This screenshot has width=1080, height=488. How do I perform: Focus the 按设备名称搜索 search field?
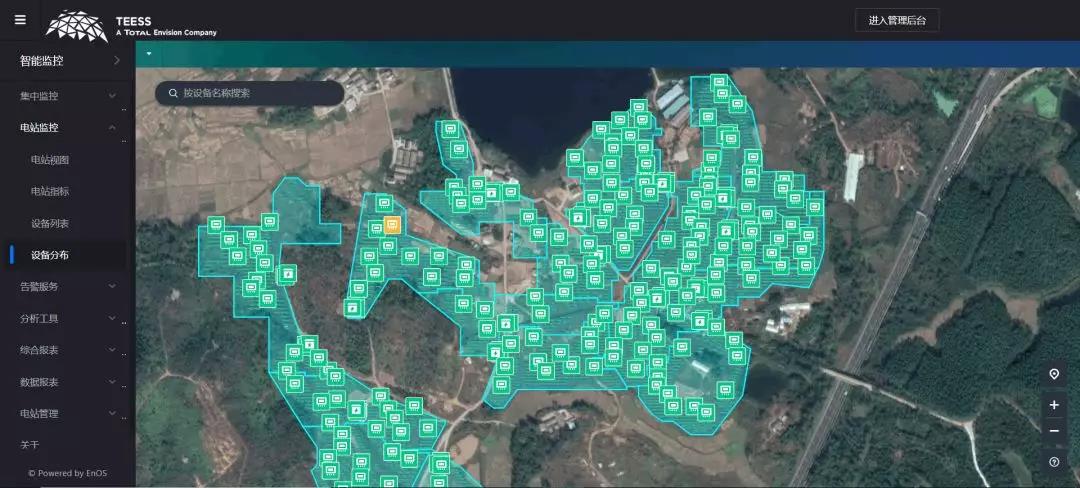coord(255,93)
